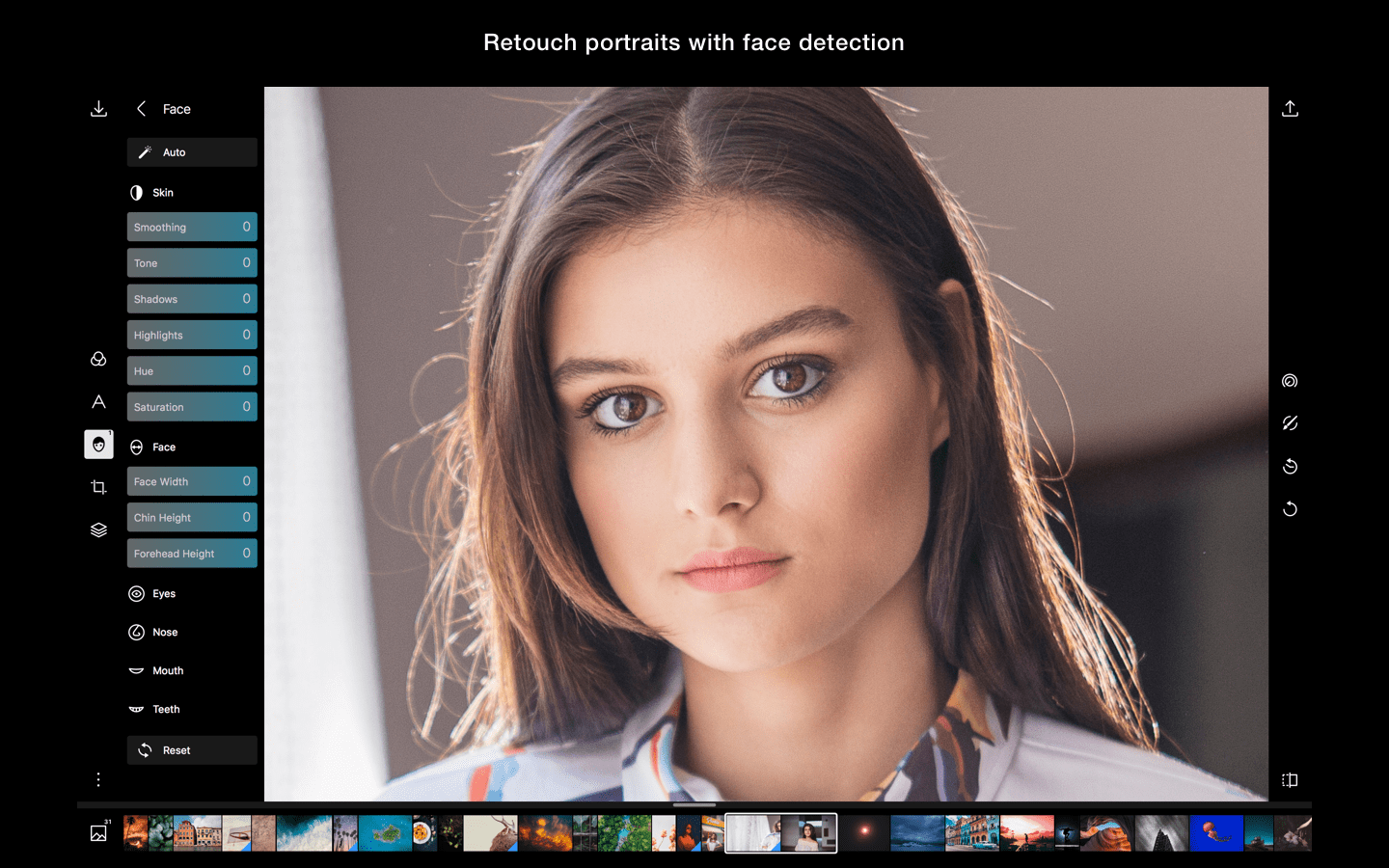The height and width of the screenshot is (868, 1389).
Task: Open the photo browser at bottom left
Action: [x=98, y=831]
